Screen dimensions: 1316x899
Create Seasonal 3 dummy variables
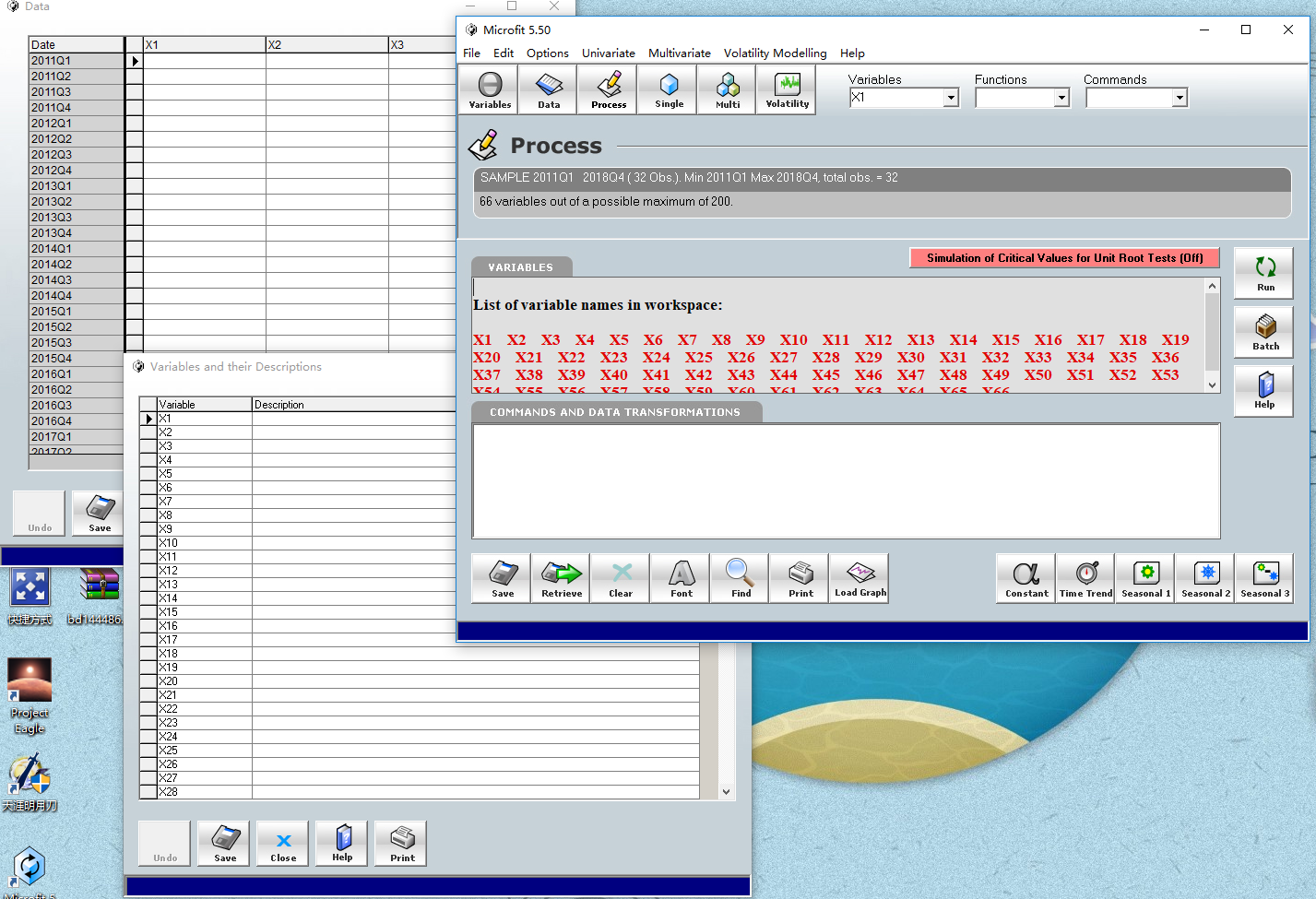coord(1264,578)
